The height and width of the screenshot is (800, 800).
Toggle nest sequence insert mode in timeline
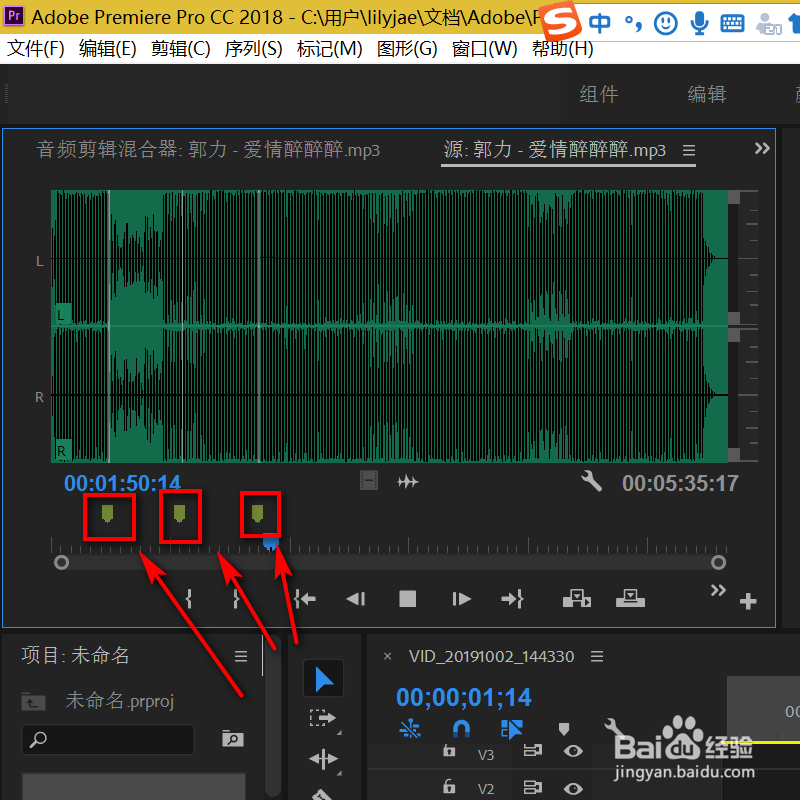coord(410,729)
